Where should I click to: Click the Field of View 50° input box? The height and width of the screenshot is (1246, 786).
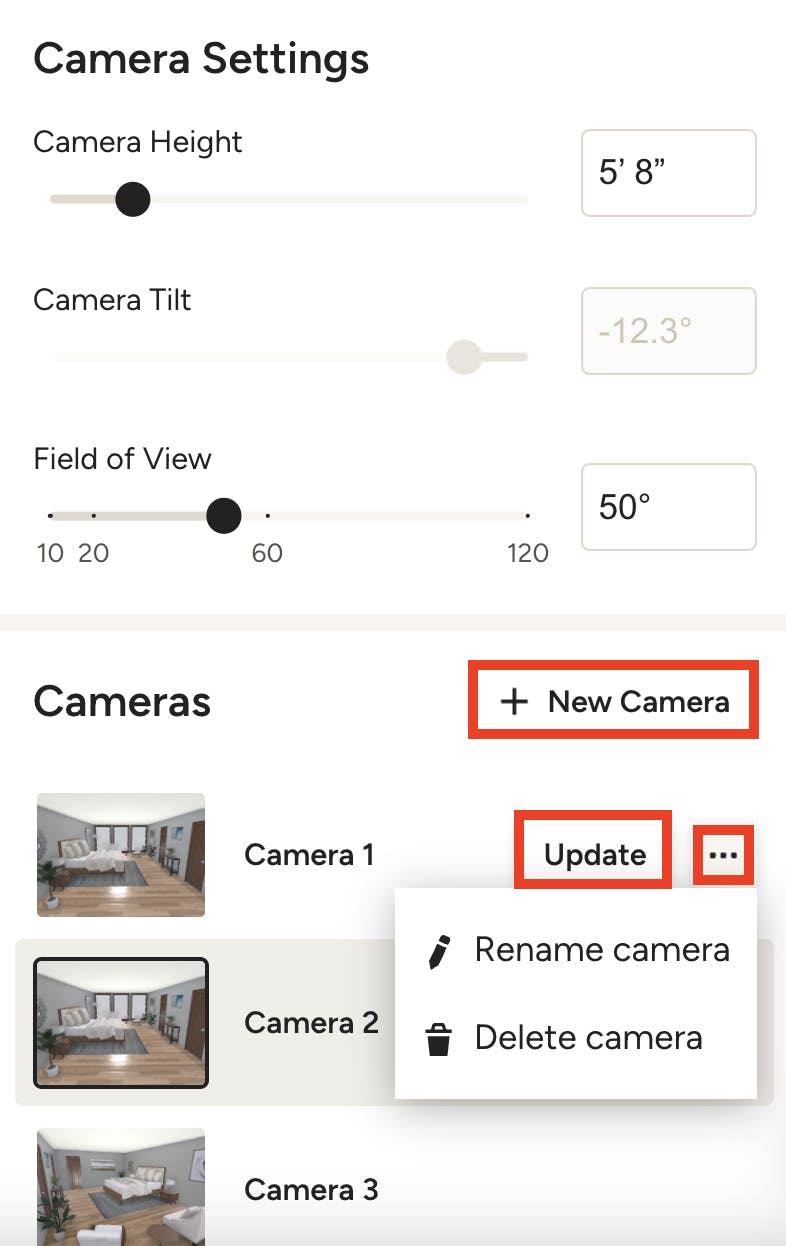click(668, 507)
